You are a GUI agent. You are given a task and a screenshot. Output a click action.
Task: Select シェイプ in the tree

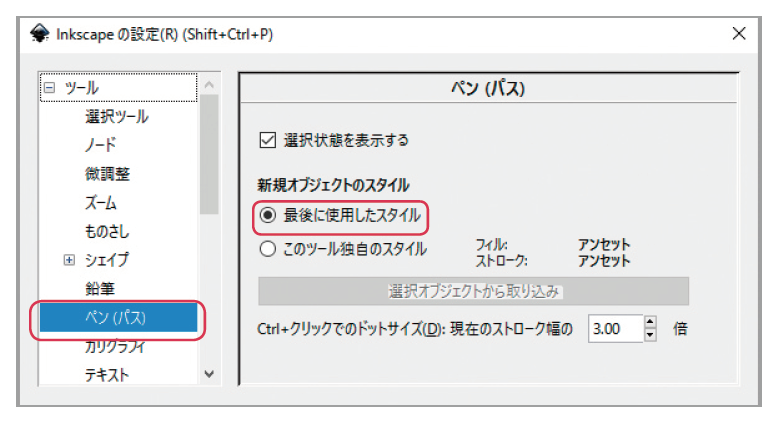click(107, 260)
